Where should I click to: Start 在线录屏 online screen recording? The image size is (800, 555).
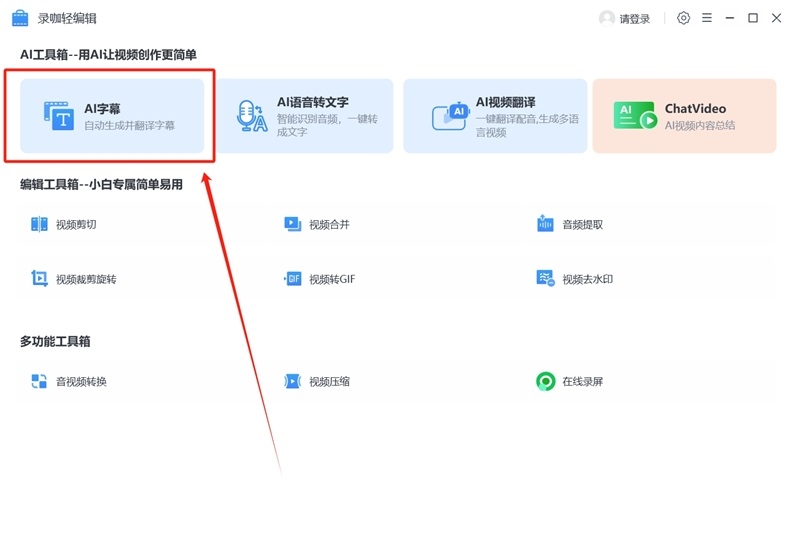(583, 382)
